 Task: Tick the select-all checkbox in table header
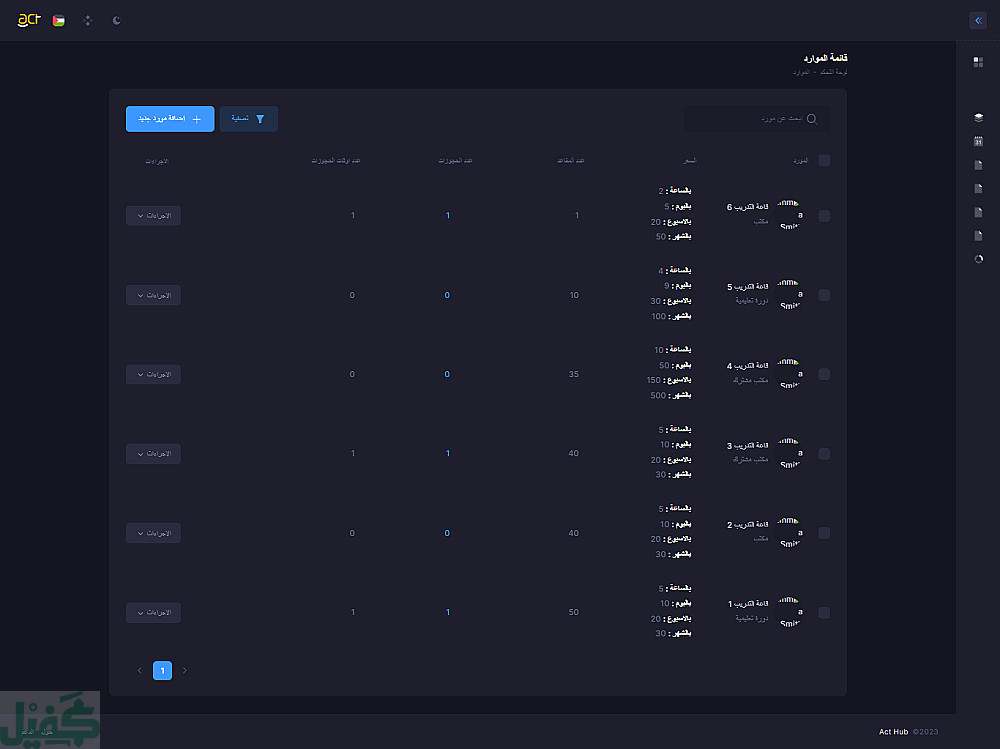(824, 160)
